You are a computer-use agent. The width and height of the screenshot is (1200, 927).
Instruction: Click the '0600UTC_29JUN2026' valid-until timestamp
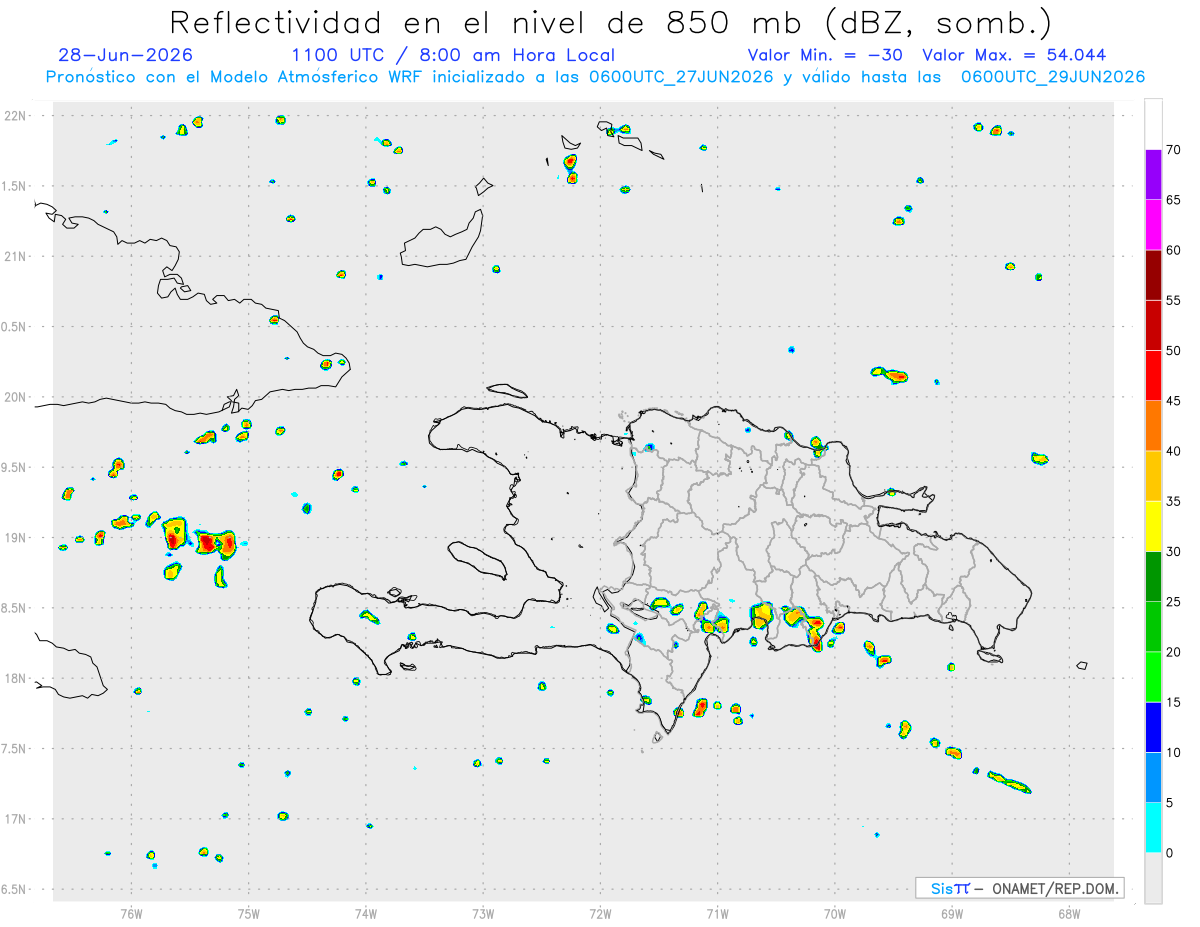coord(1052,77)
